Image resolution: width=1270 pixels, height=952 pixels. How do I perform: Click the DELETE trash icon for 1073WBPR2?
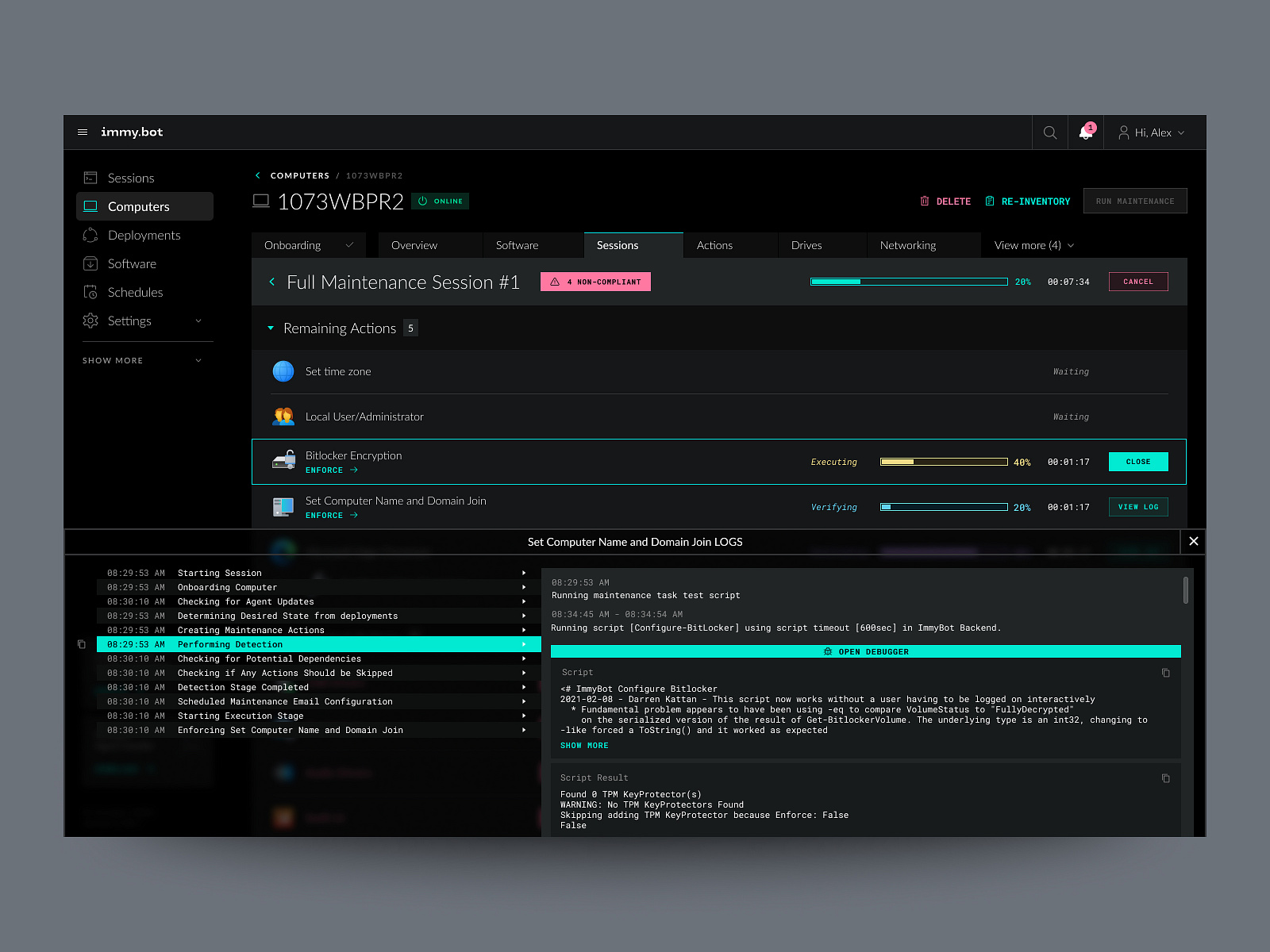(x=923, y=201)
